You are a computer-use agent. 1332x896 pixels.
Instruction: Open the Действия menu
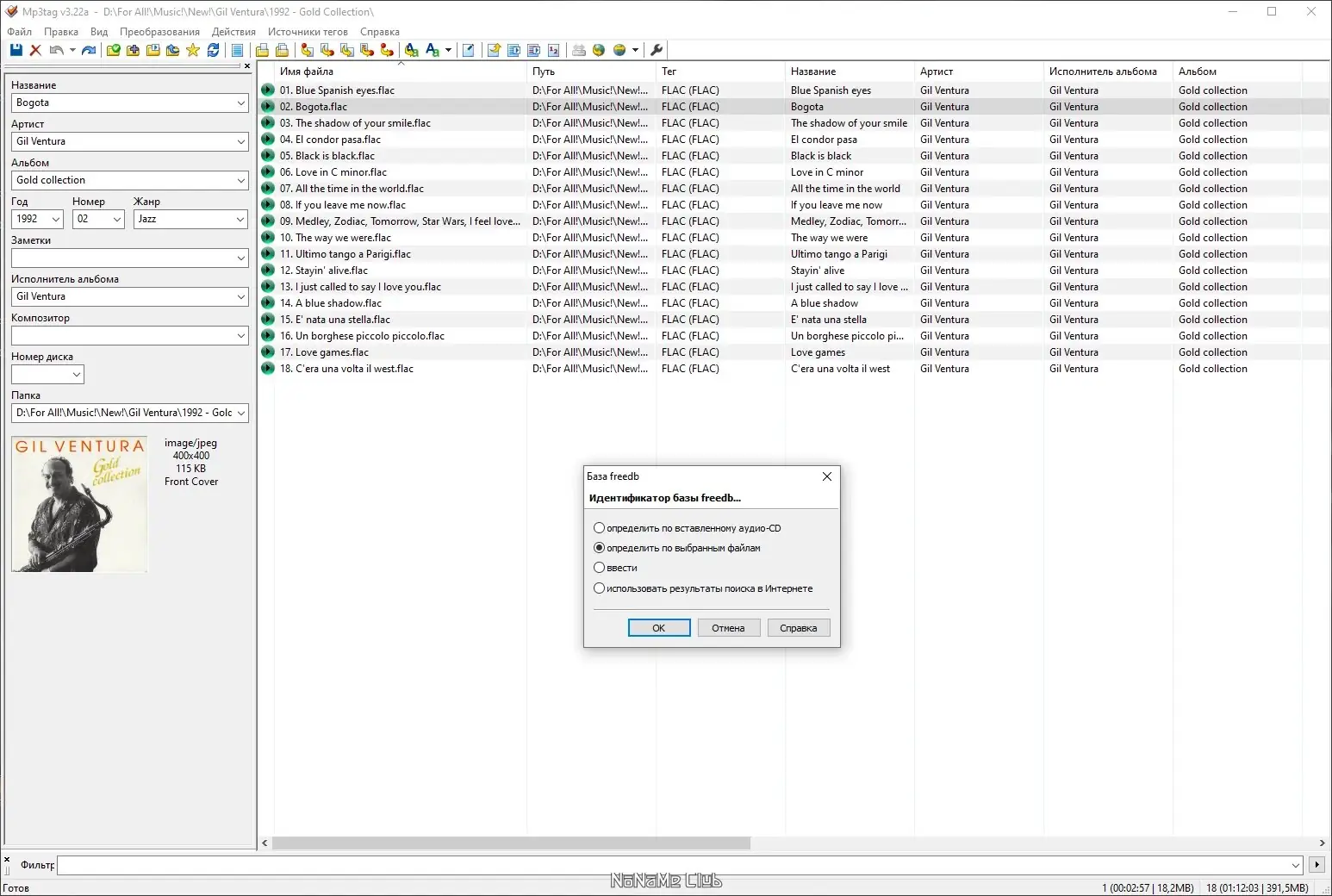coord(233,32)
